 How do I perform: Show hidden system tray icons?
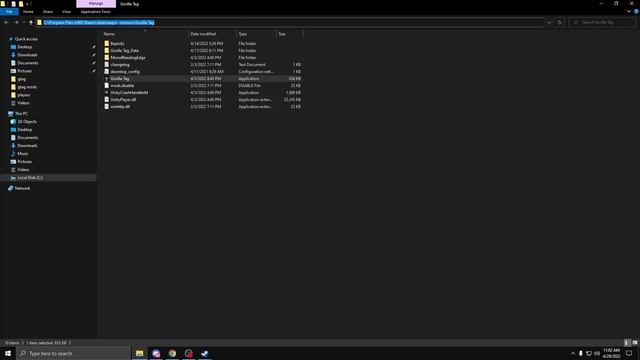573,353
